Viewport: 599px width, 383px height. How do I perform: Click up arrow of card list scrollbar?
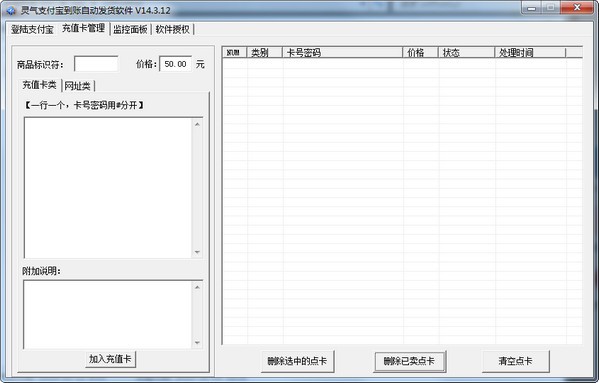[x=197, y=124]
